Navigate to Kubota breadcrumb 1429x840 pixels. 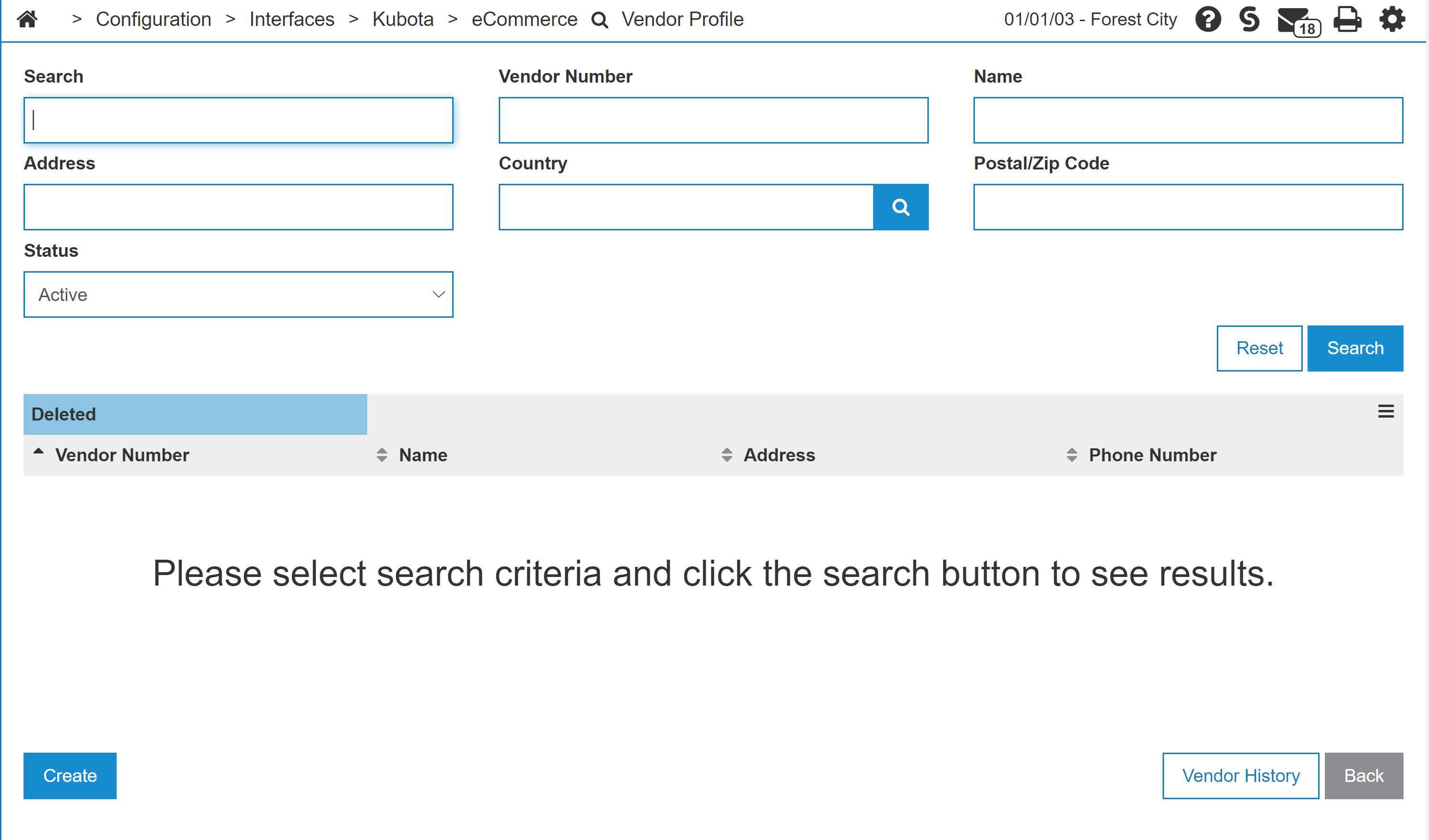(x=403, y=19)
